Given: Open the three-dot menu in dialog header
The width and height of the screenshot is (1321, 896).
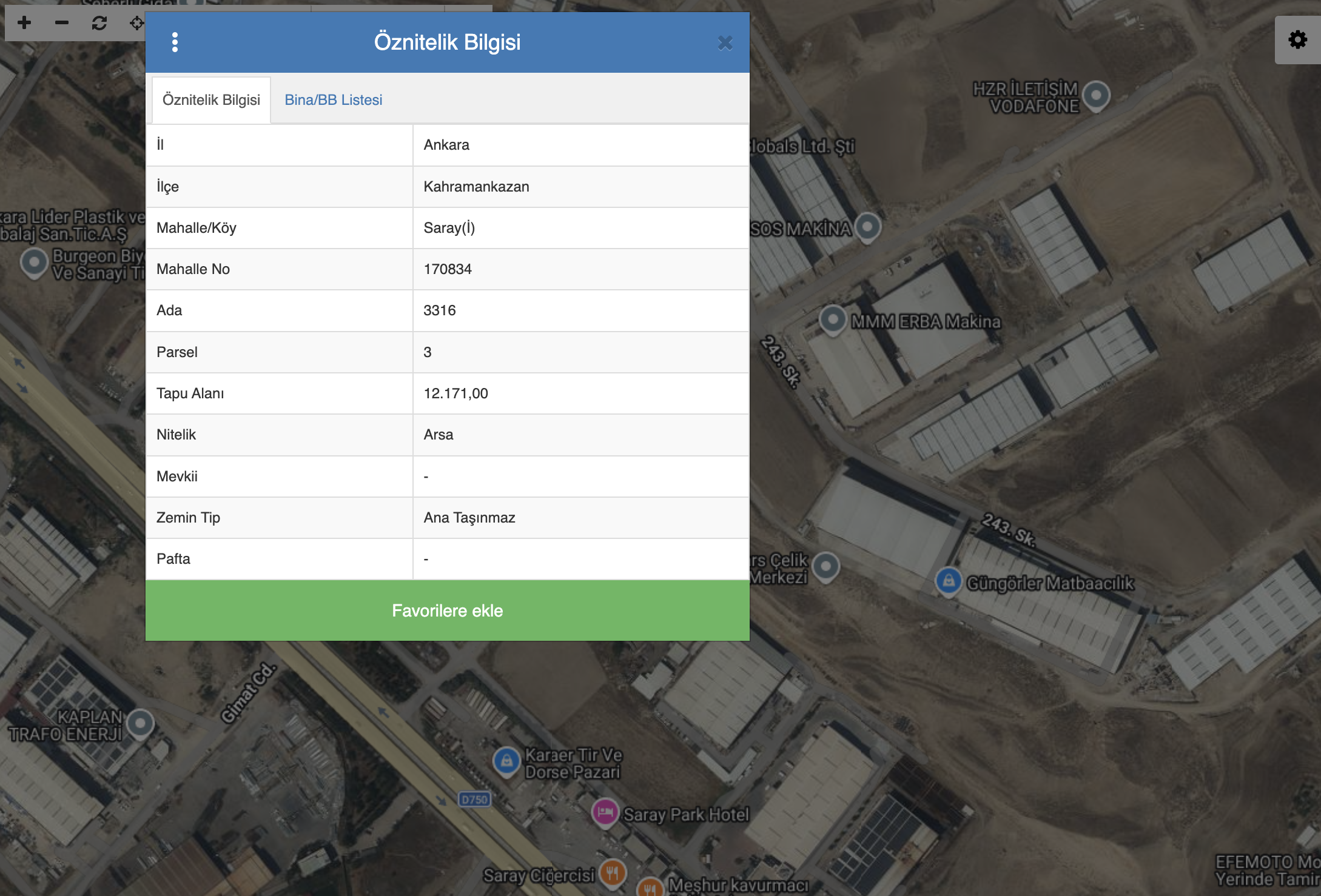Looking at the screenshot, I should point(175,42).
